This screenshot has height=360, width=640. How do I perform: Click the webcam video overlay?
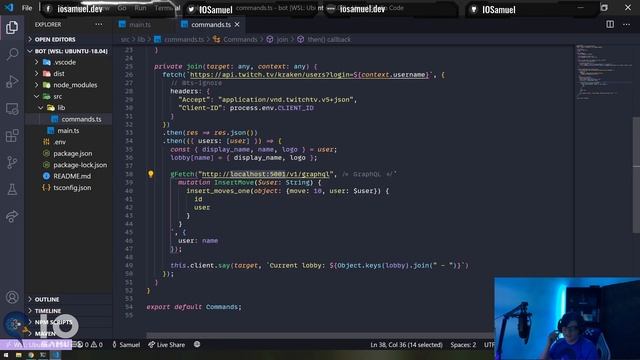point(567,318)
